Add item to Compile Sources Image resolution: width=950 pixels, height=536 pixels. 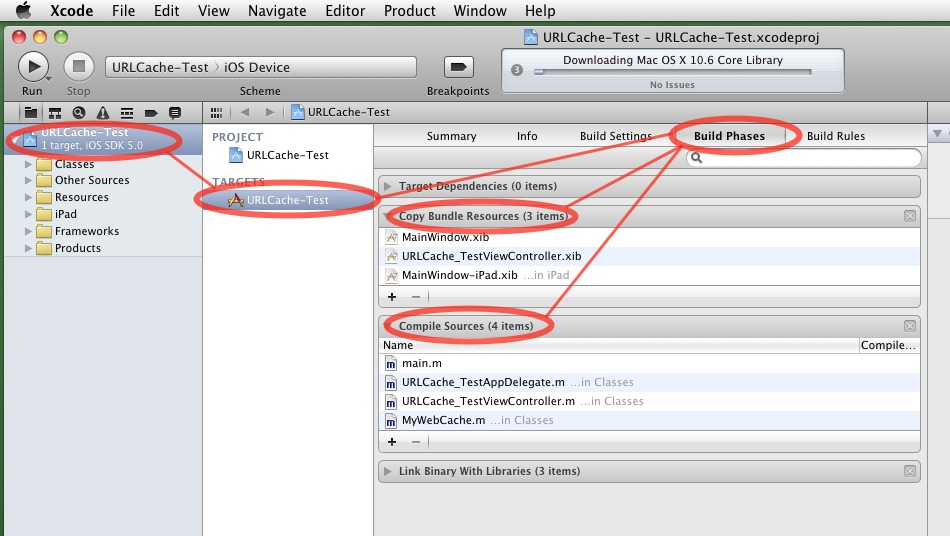392,442
